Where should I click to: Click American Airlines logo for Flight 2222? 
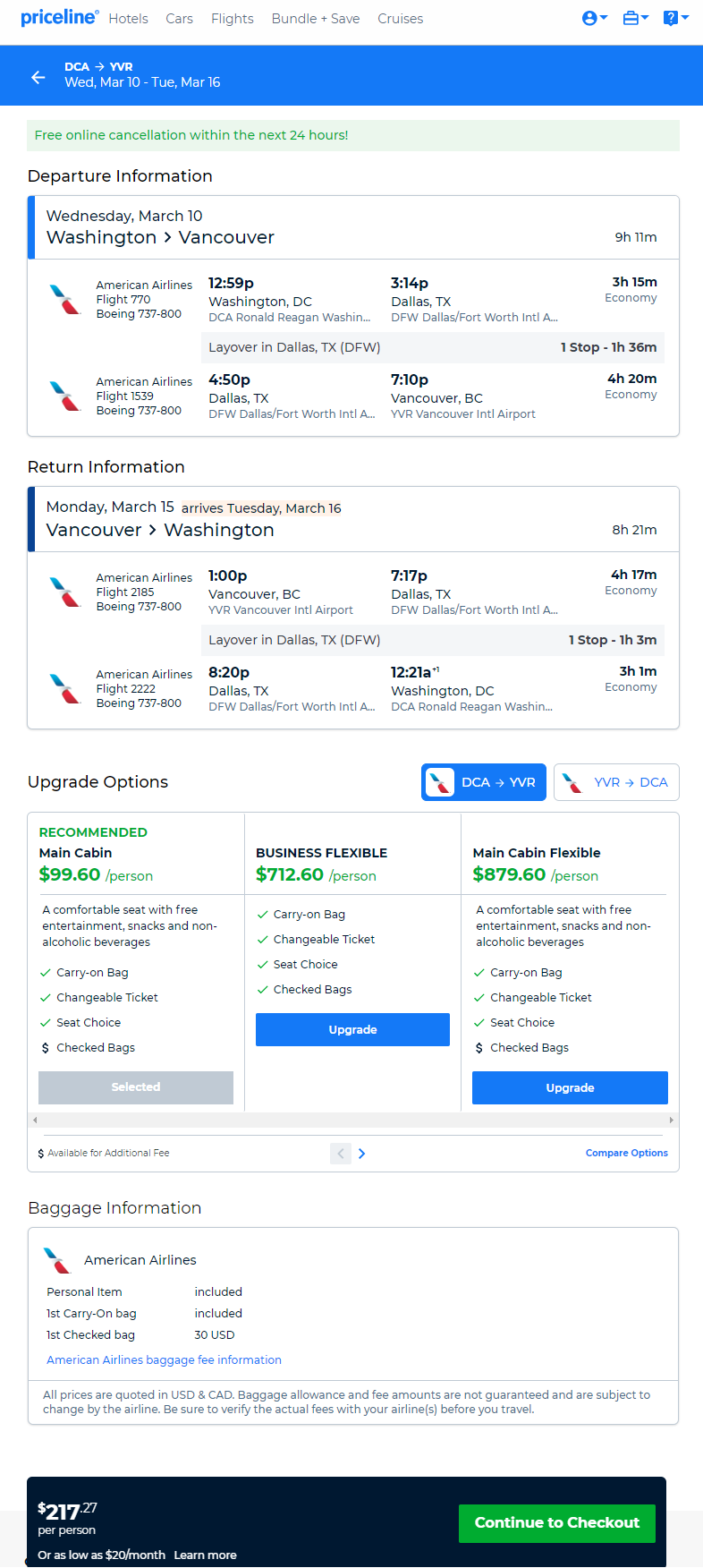click(x=64, y=688)
